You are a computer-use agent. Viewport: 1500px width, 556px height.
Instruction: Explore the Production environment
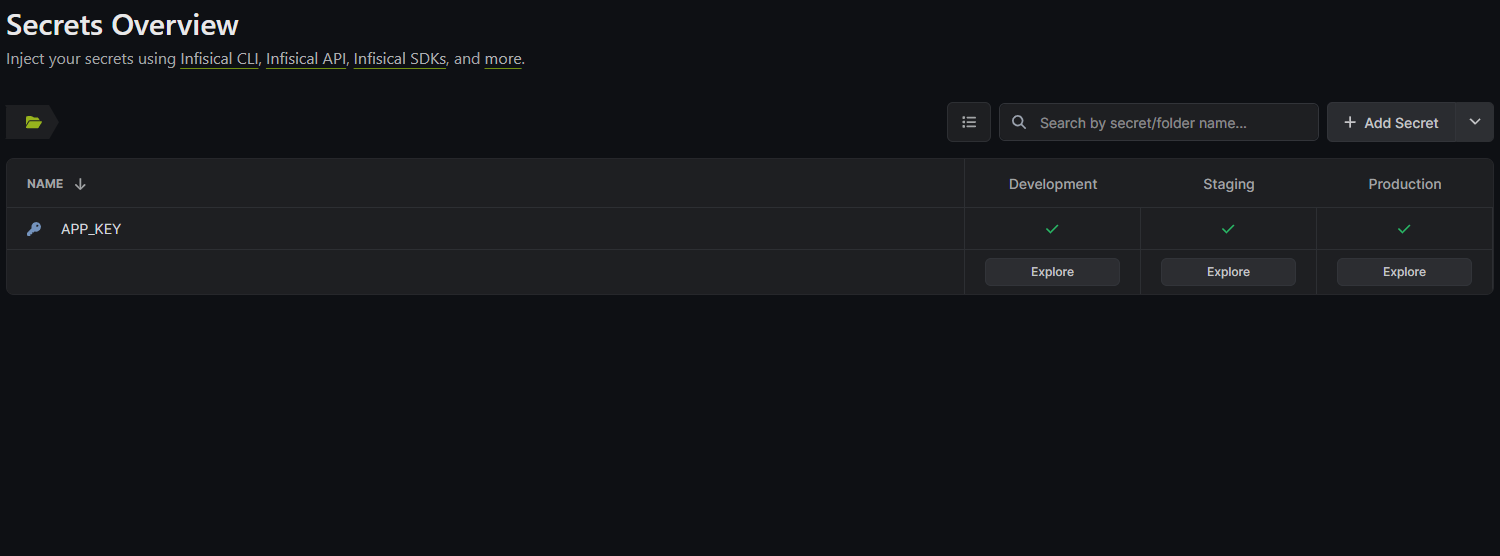tap(1404, 272)
